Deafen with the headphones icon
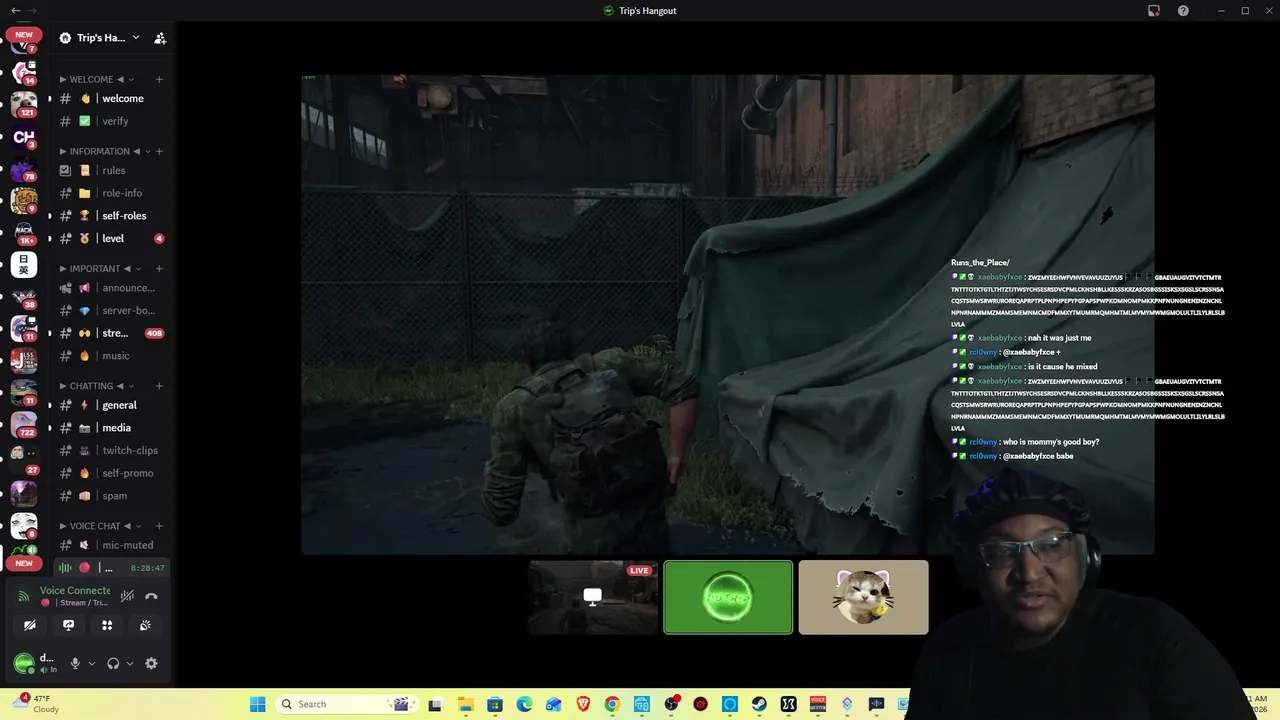 [113, 663]
